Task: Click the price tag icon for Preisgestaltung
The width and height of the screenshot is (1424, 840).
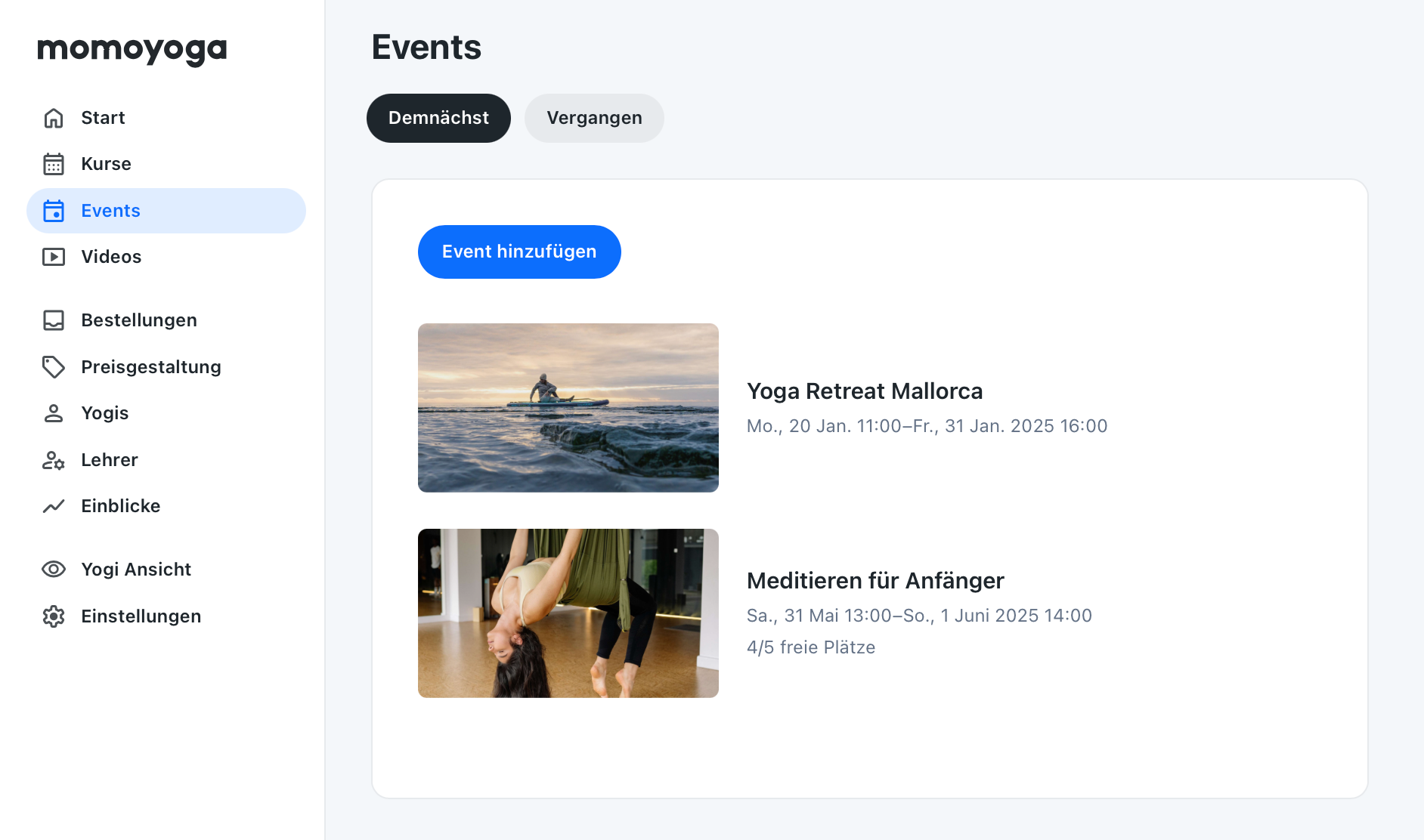Action: (x=54, y=367)
